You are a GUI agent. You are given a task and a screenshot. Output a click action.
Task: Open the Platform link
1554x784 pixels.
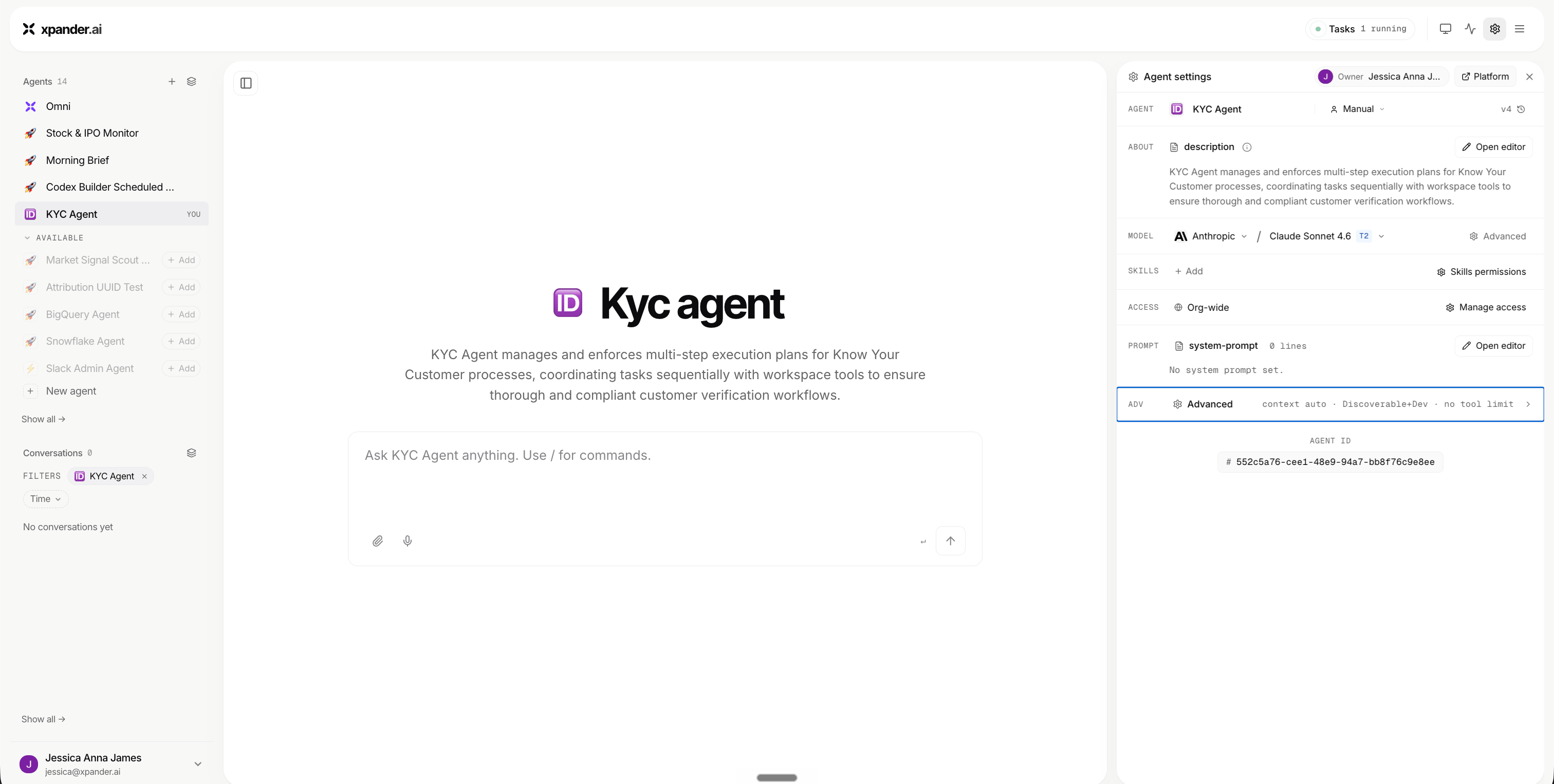pos(1485,77)
